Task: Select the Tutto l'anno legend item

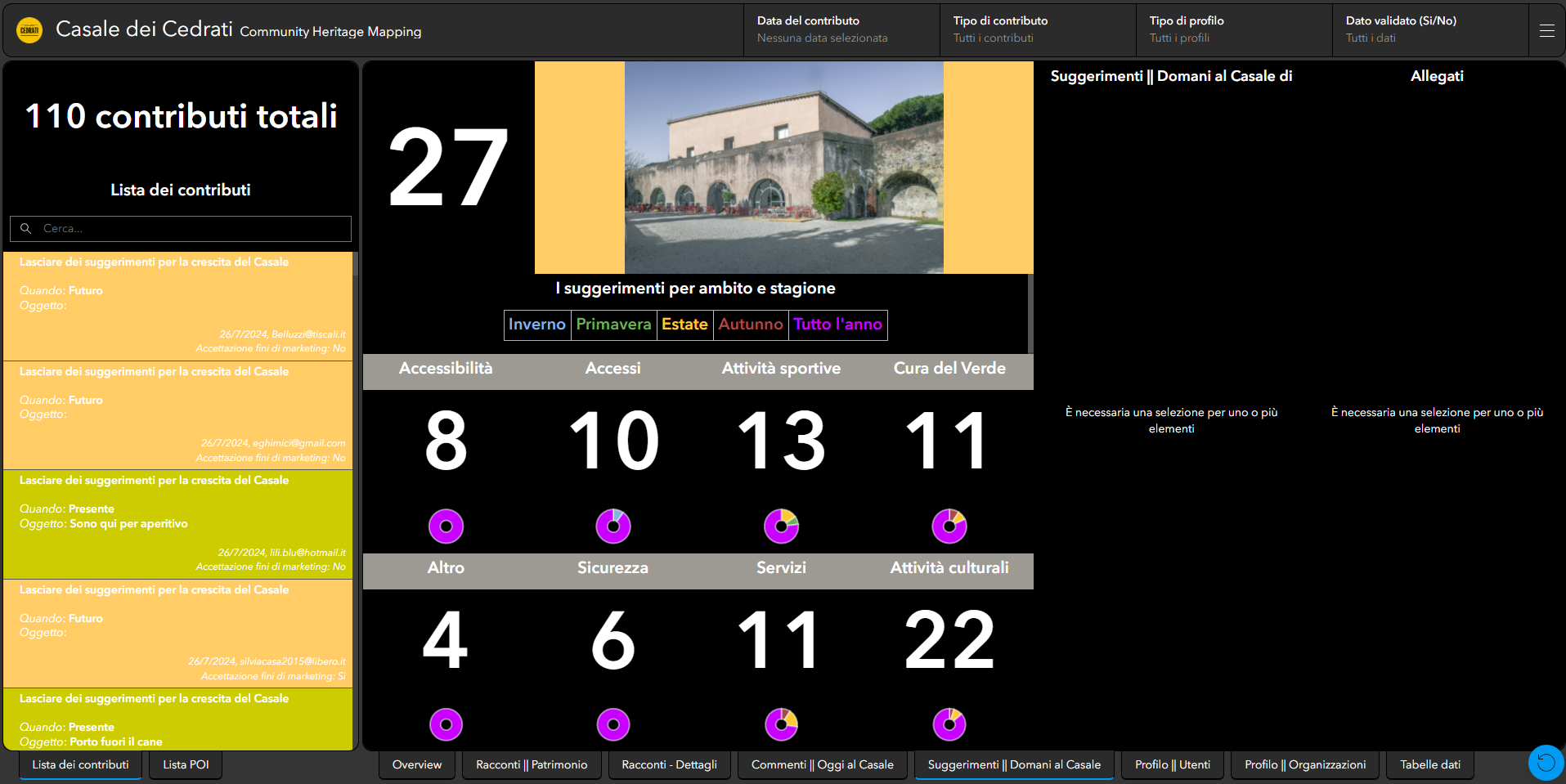Action: (837, 325)
